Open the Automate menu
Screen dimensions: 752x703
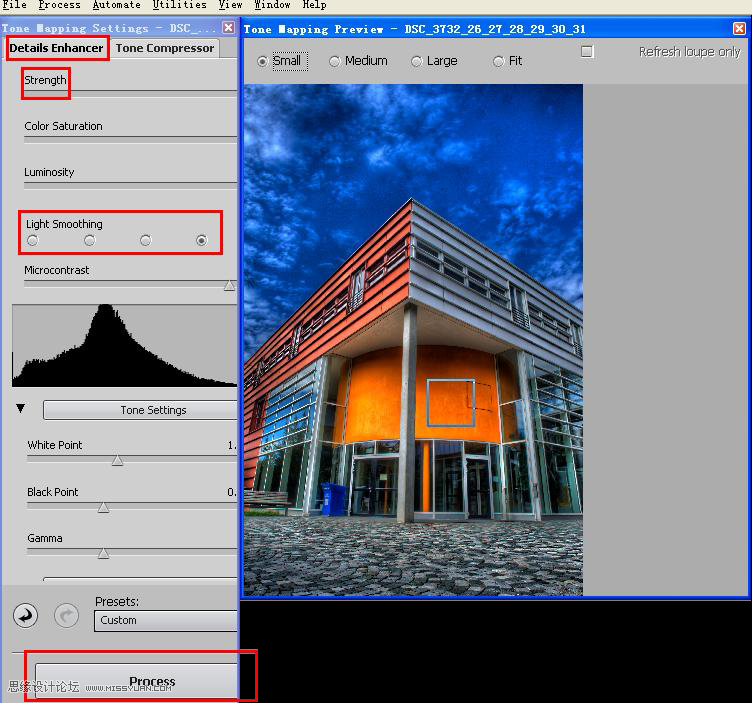pyautogui.click(x=117, y=5)
